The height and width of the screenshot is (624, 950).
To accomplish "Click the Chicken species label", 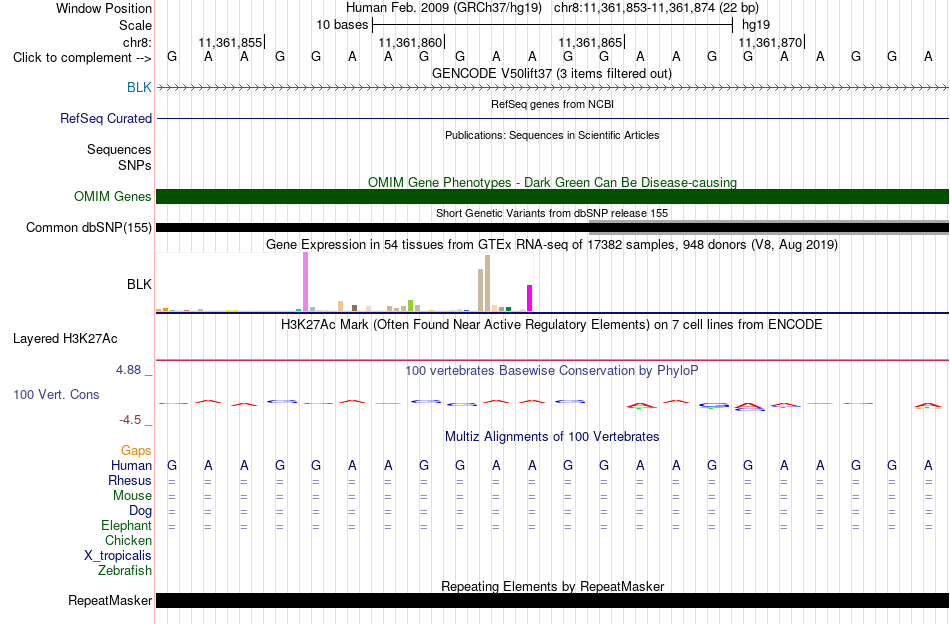I will pyautogui.click(x=128, y=540).
